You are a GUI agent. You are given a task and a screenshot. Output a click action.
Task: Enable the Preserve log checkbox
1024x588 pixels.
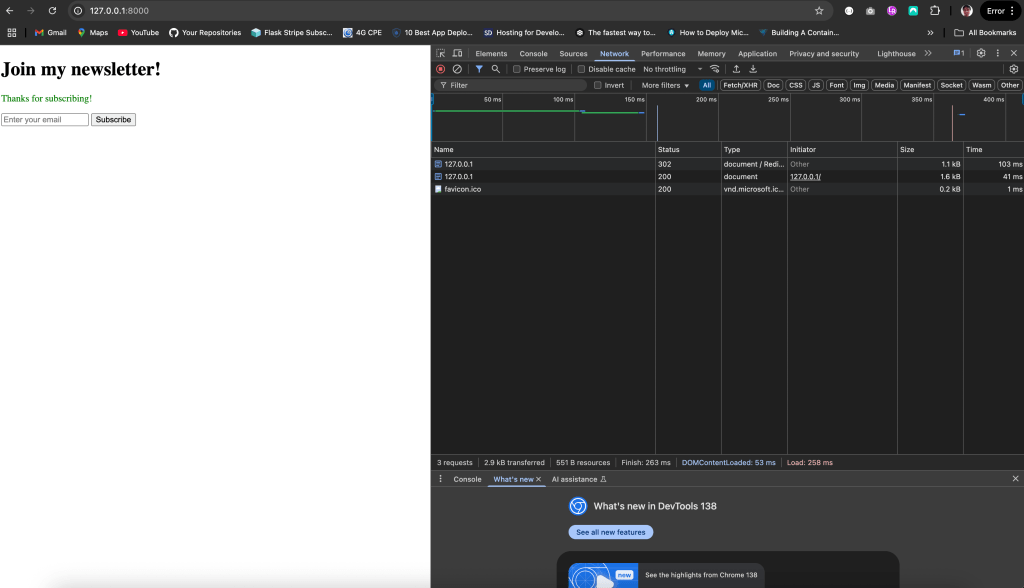517,69
